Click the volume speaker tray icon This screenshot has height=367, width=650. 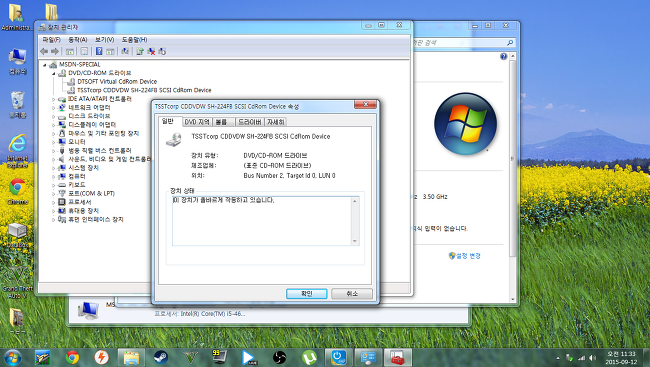592,358
